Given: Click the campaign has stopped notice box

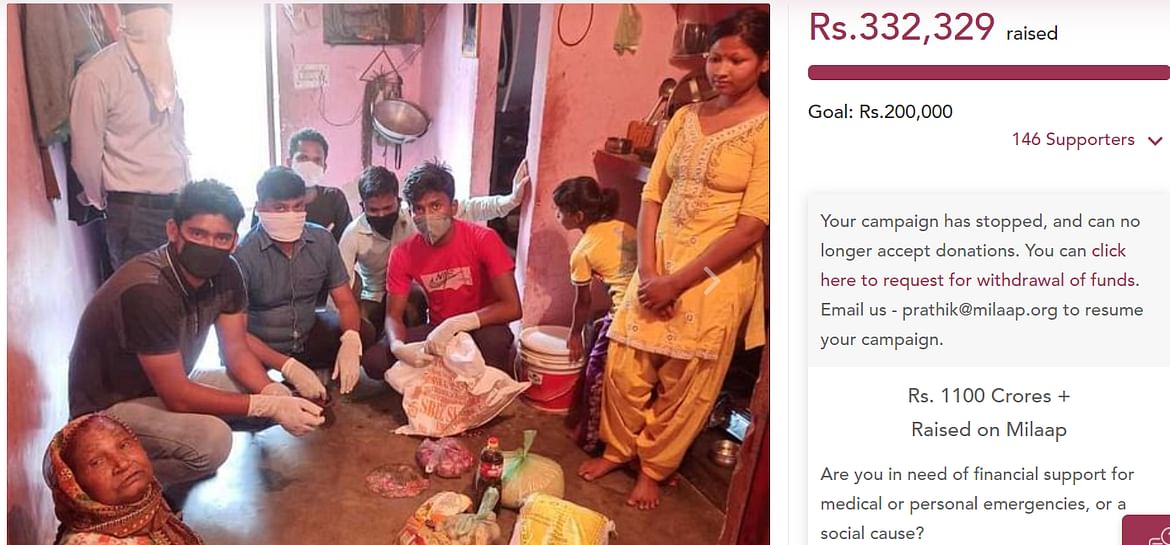Looking at the screenshot, I should 989,281.
